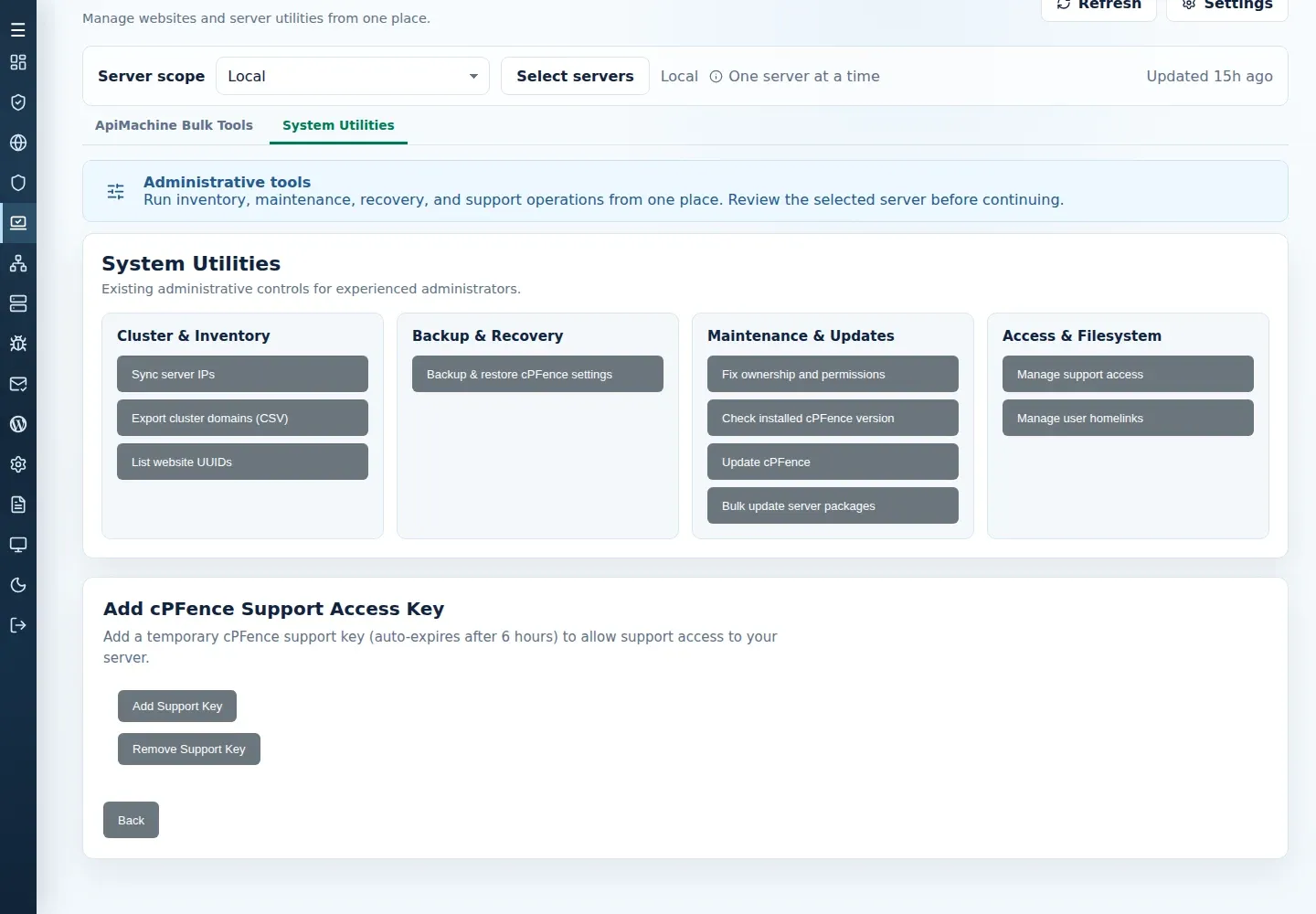The width and height of the screenshot is (1316, 914).
Task: Run Sync server IPs
Action: [242, 374]
